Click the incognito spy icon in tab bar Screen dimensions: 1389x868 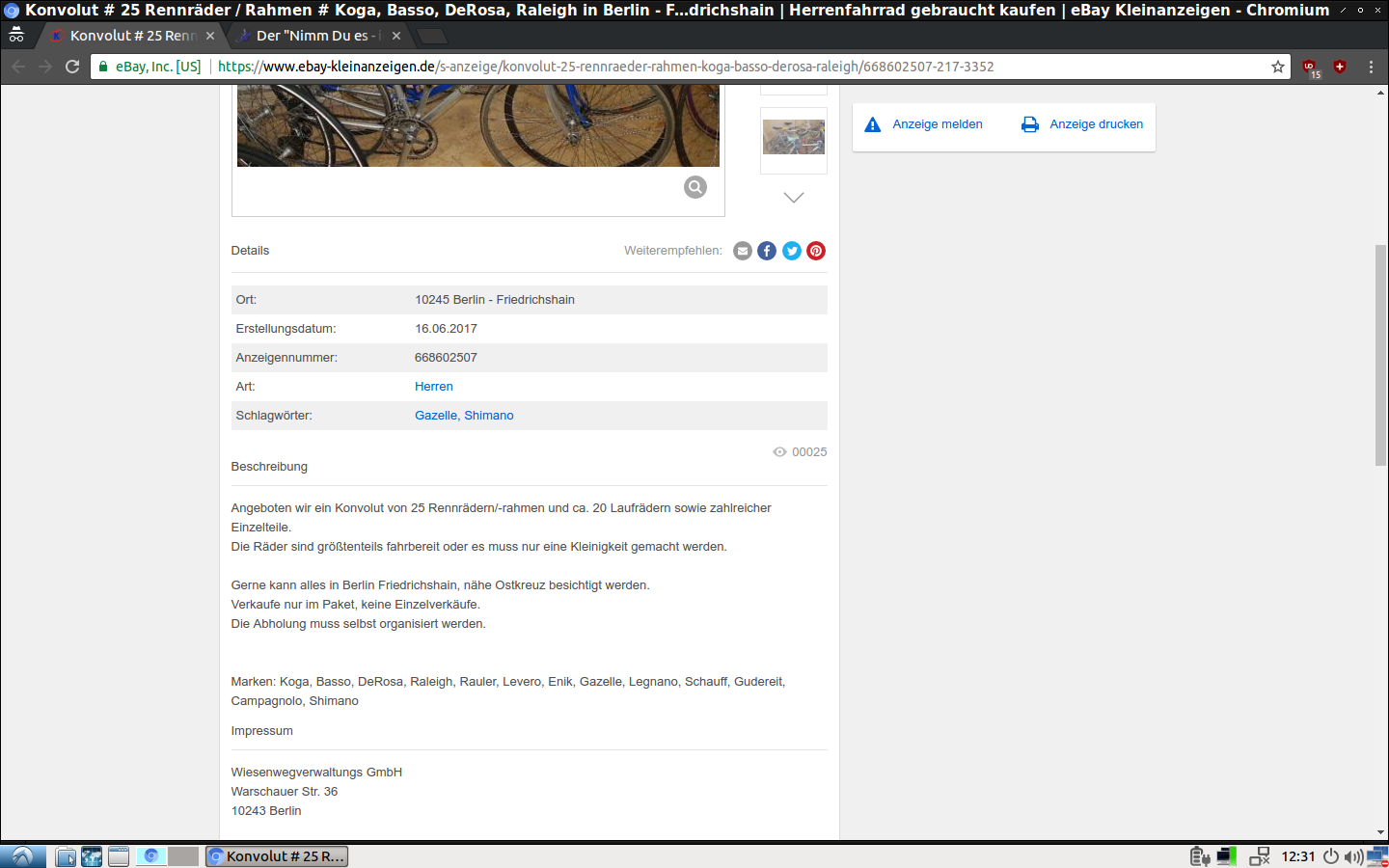[x=16, y=35]
